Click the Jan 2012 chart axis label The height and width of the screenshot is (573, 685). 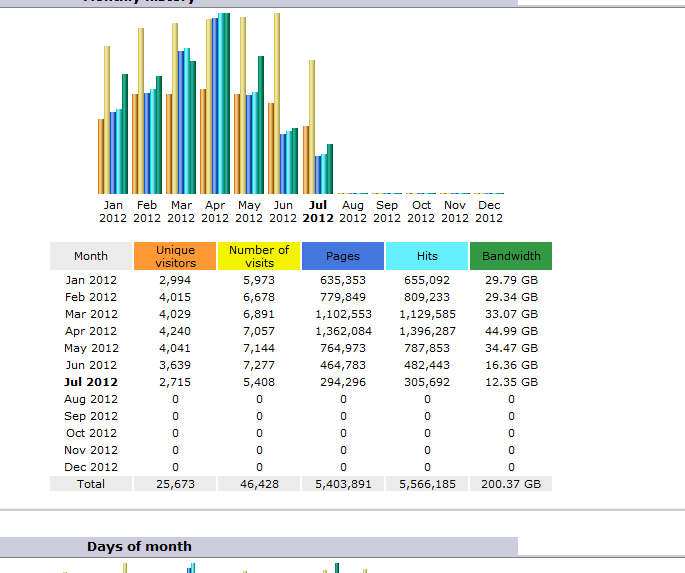[113, 211]
